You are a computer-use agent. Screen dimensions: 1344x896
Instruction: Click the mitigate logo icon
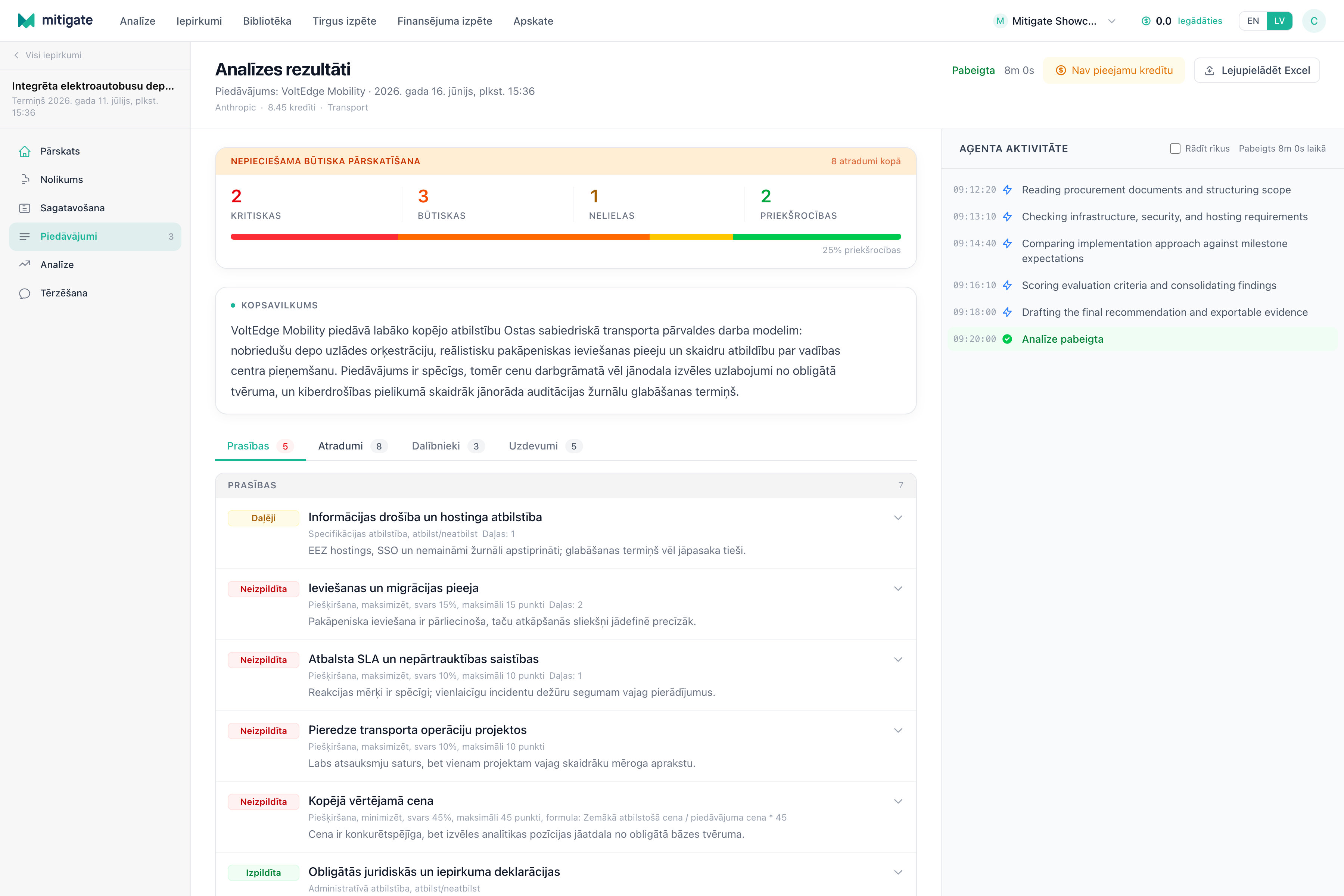pyautogui.click(x=26, y=21)
